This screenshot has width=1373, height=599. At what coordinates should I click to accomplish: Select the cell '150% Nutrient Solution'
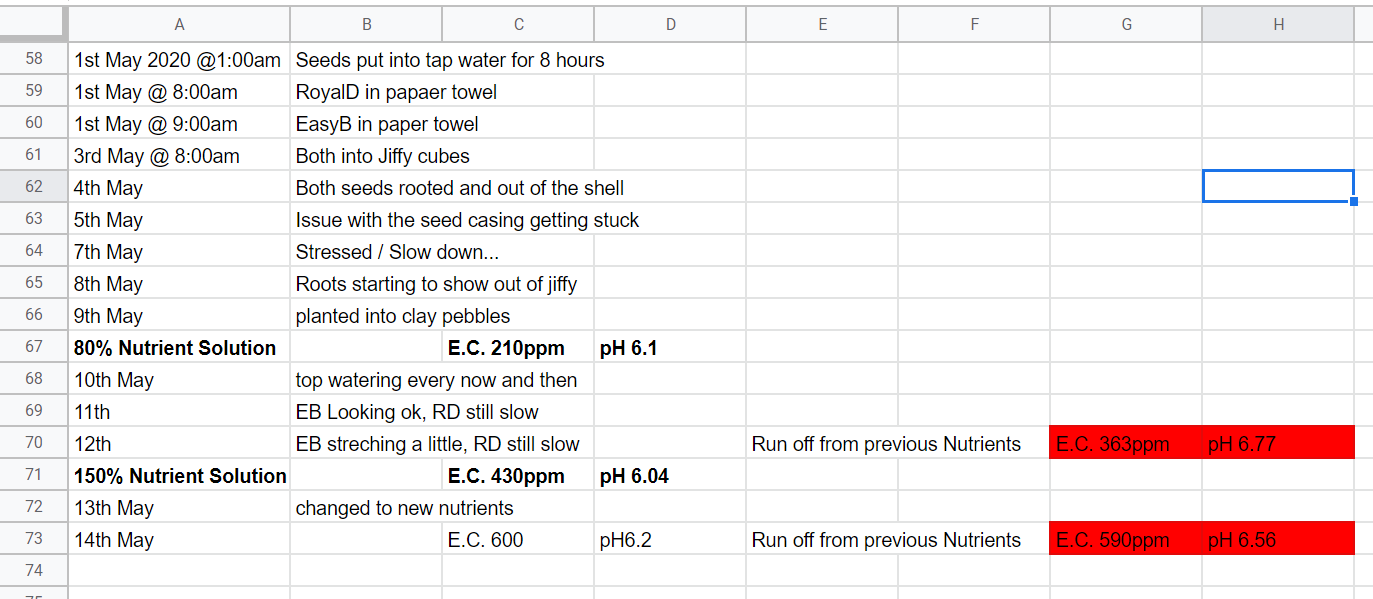pos(179,476)
